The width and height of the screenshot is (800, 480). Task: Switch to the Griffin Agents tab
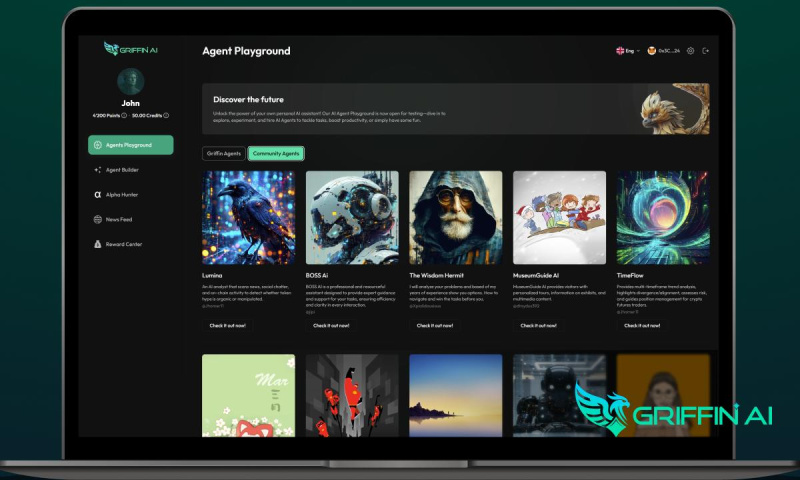[x=223, y=154]
